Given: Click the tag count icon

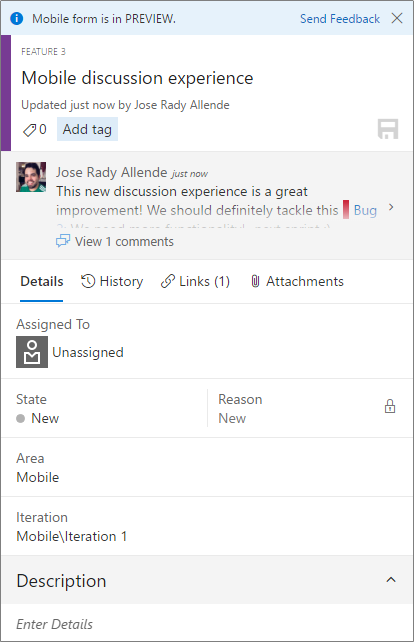Looking at the screenshot, I should click(29, 130).
